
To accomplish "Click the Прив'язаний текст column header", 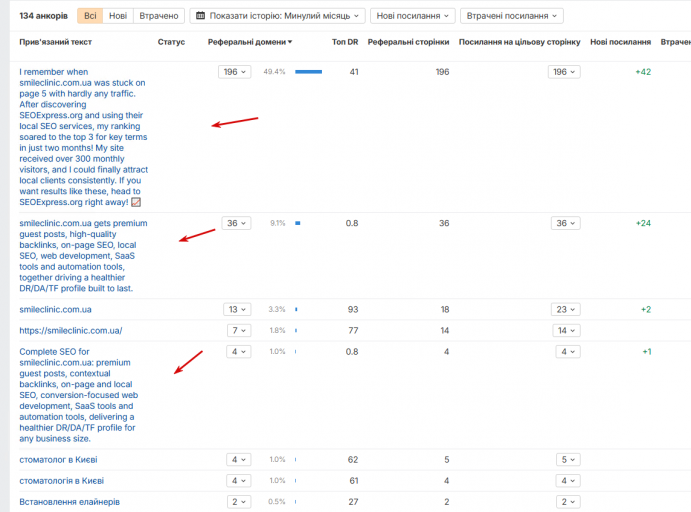I will 56,42.
